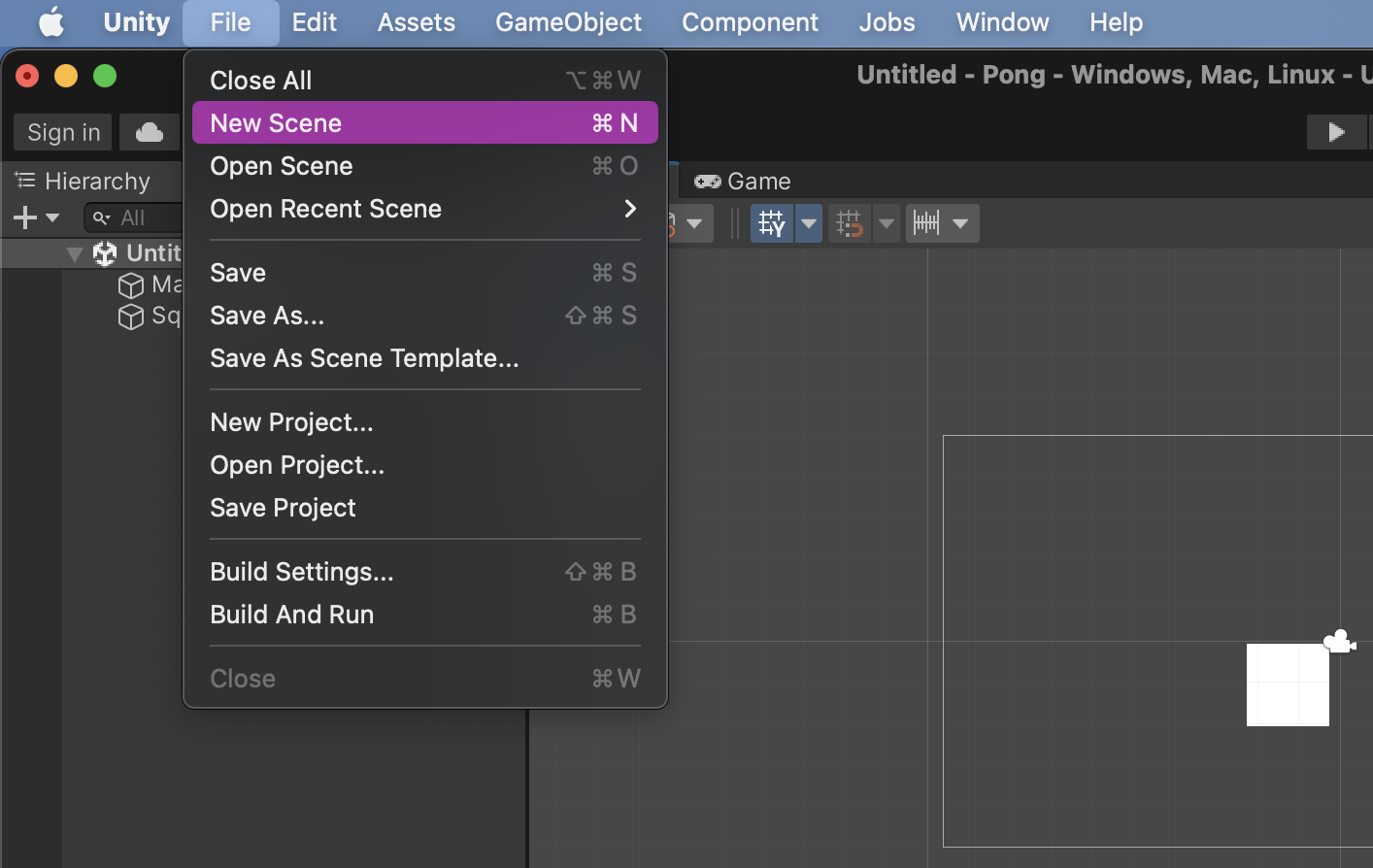Choose Save from the File menu

tap(425, 272)
